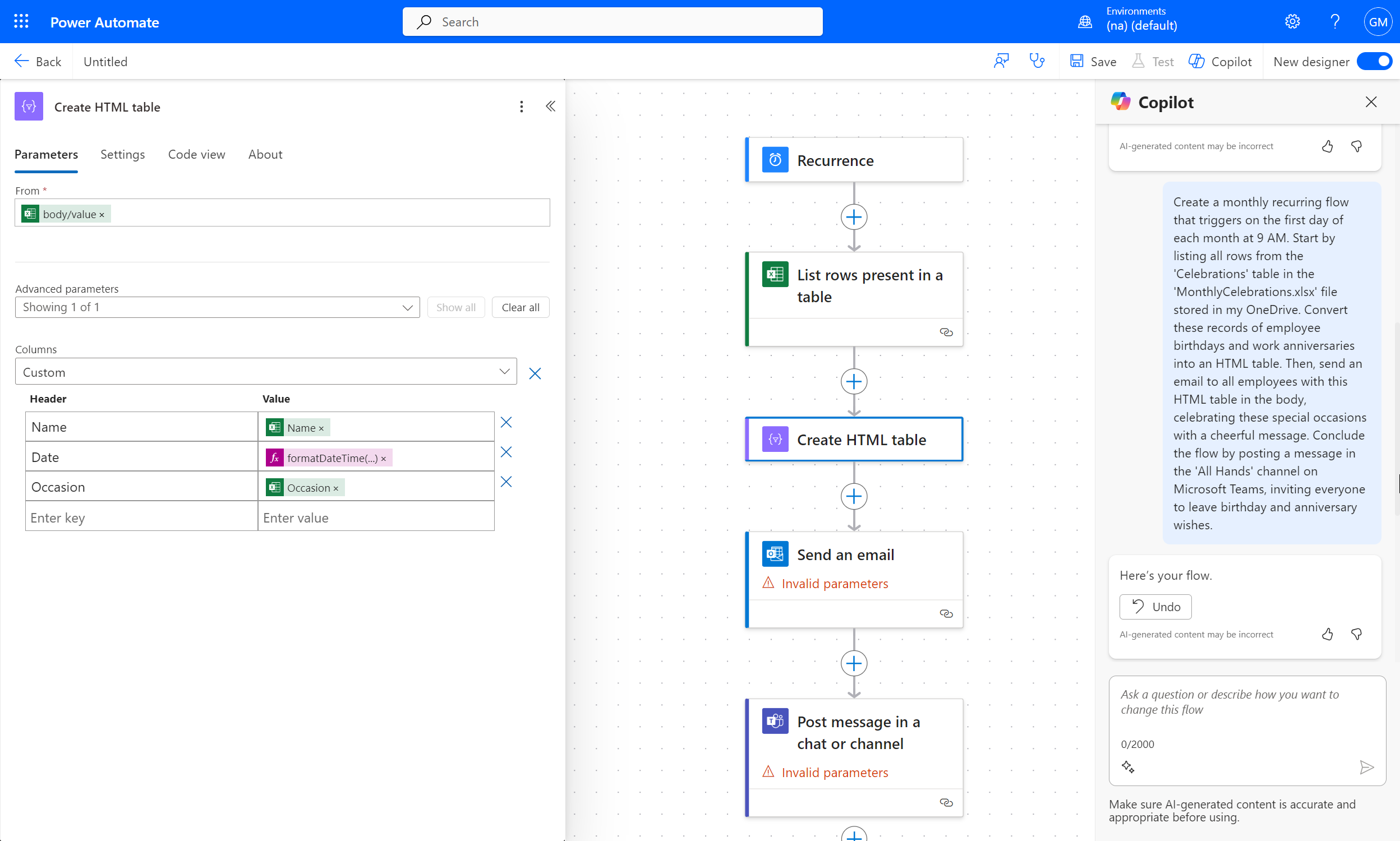Screen dimensions: 1400x841
Task: Click the send arrow in Copilot chat
Action: [1366, 768]
